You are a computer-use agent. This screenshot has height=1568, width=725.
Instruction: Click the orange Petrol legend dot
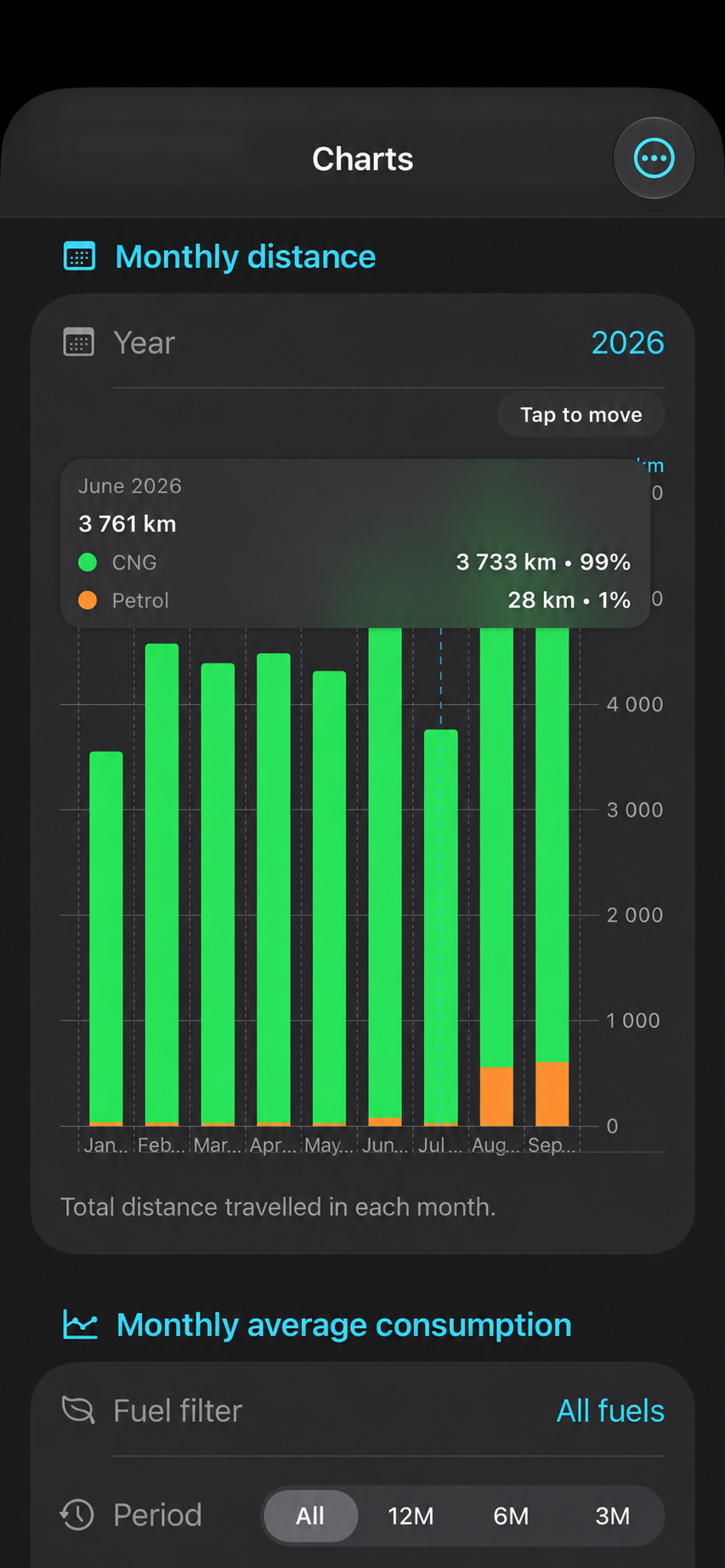coord(88,600)
